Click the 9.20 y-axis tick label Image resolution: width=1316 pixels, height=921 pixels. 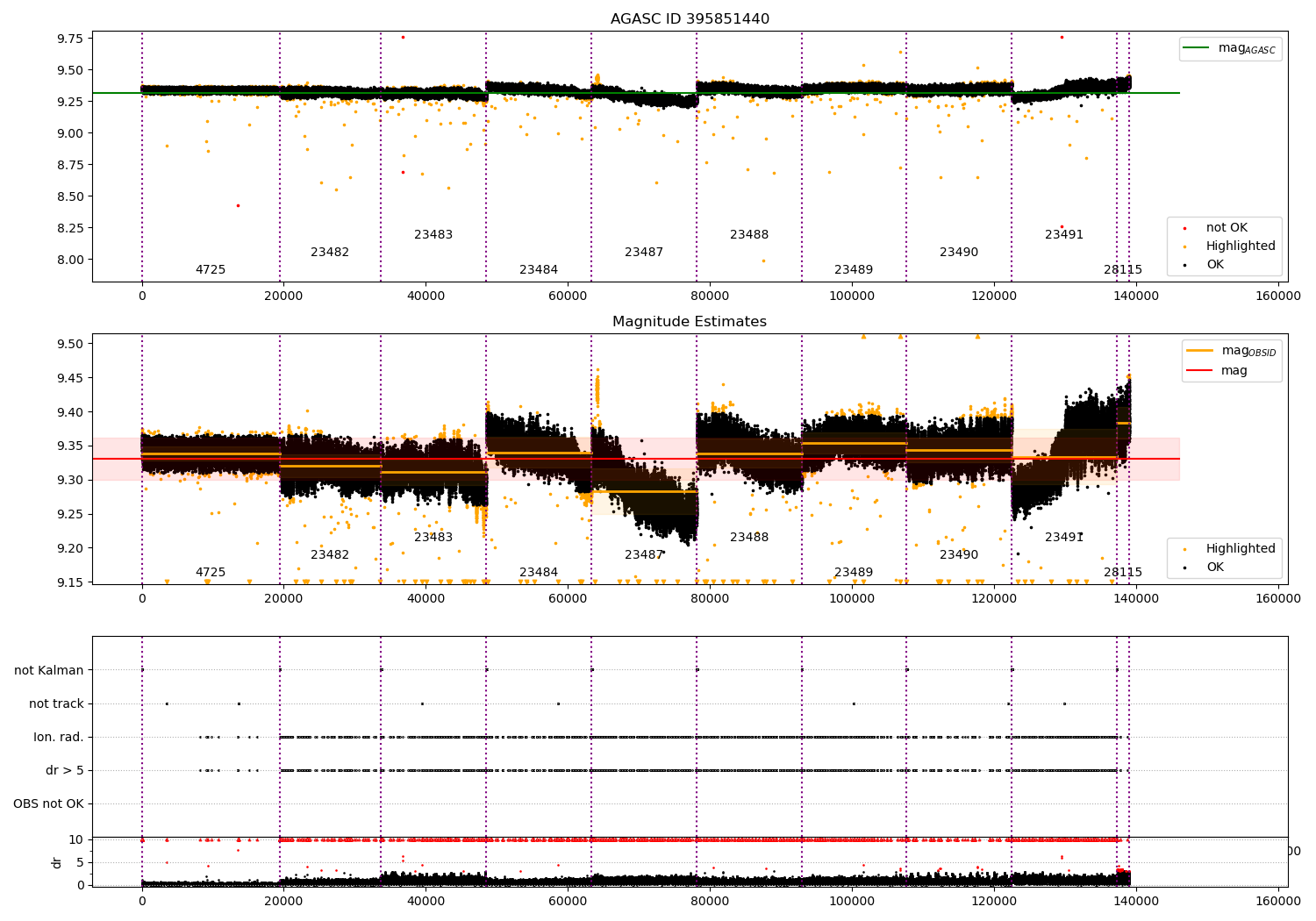coord(69,548)
